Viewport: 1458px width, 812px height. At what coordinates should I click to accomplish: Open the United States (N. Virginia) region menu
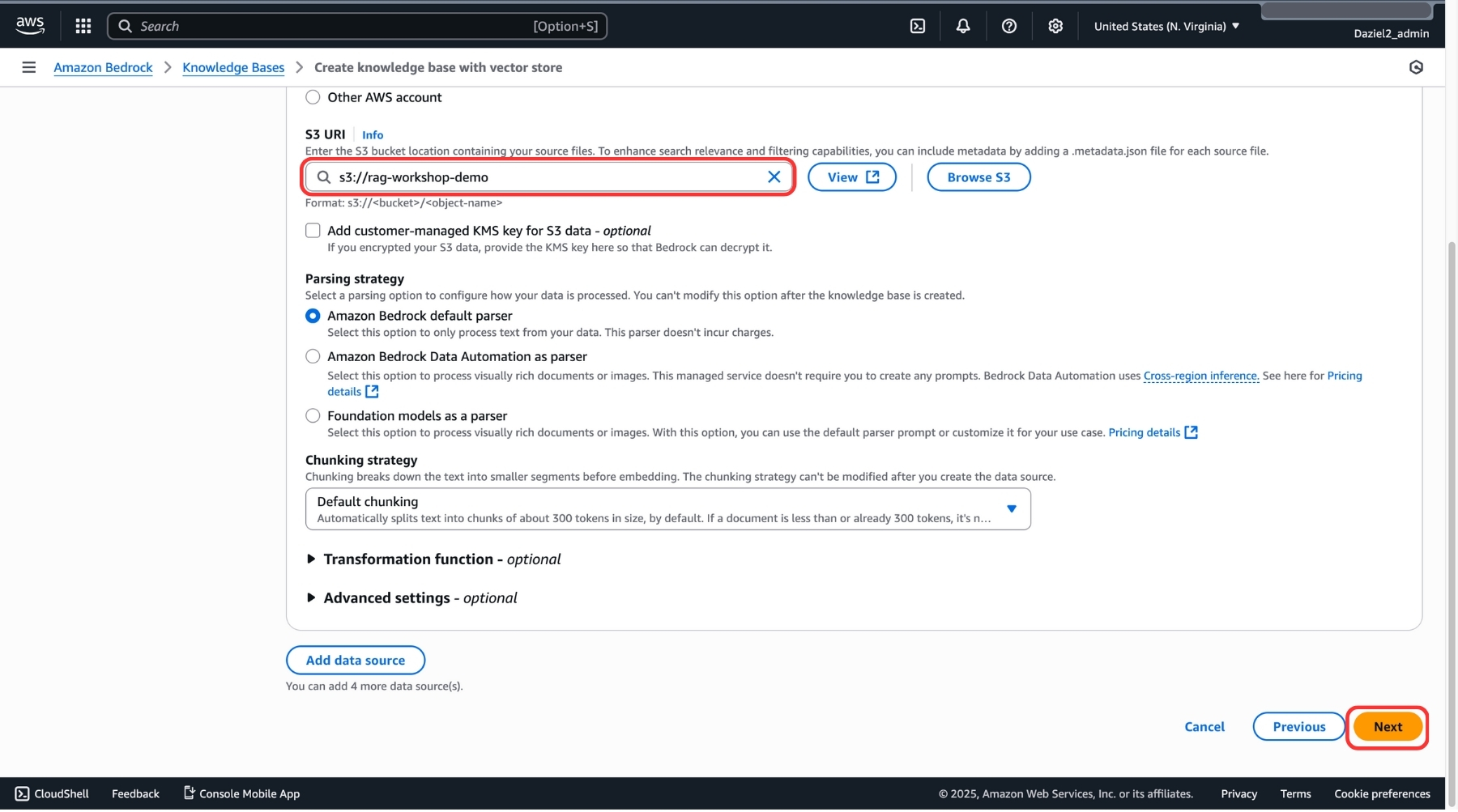[x=1166, y=26]
